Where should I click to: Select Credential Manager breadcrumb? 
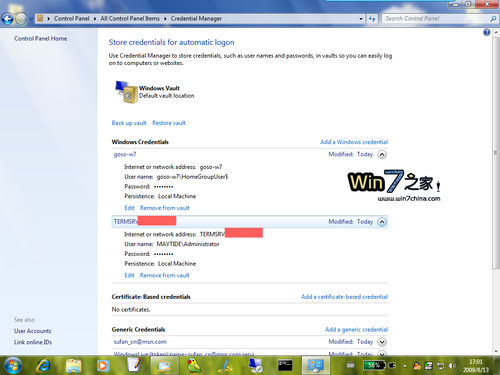coord(196,19)
